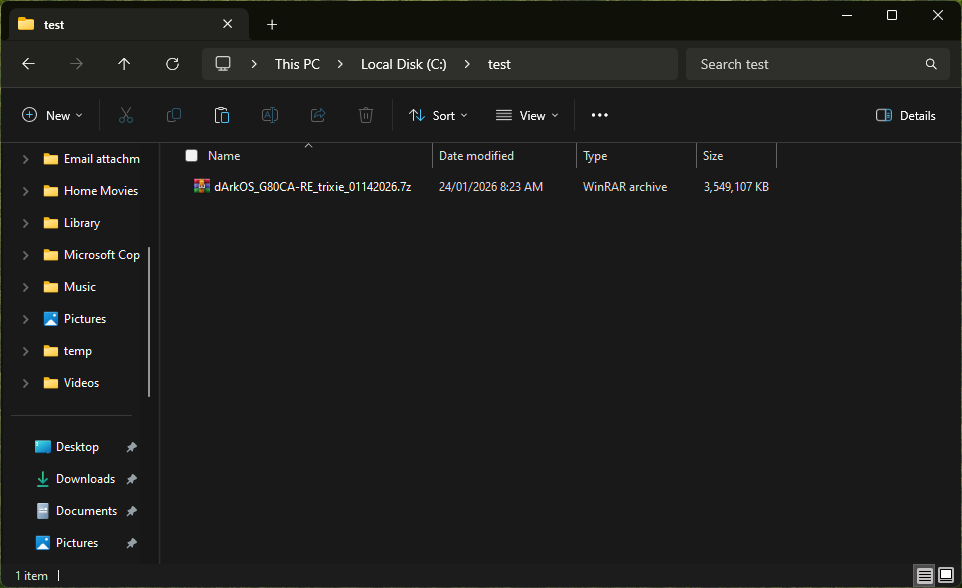This screenshot has height=588, width=962.
Task: Select Local Disk (C:) in the address bar
Action: tap(404, 64)
